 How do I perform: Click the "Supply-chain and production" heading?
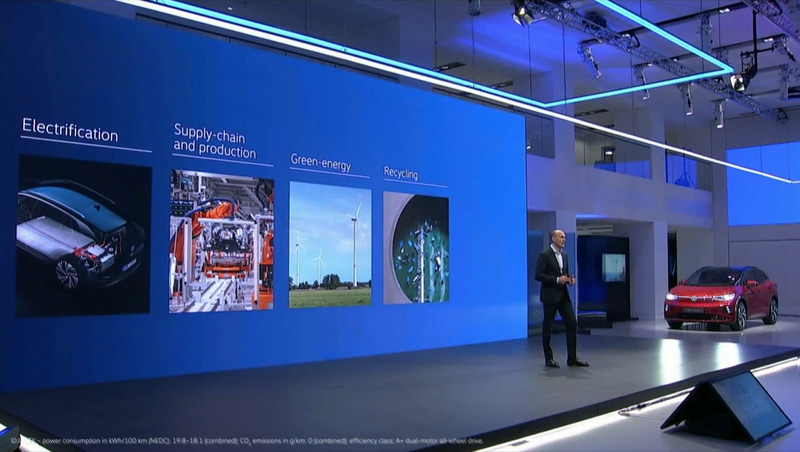pyautogui.click(x=215, y=141)
